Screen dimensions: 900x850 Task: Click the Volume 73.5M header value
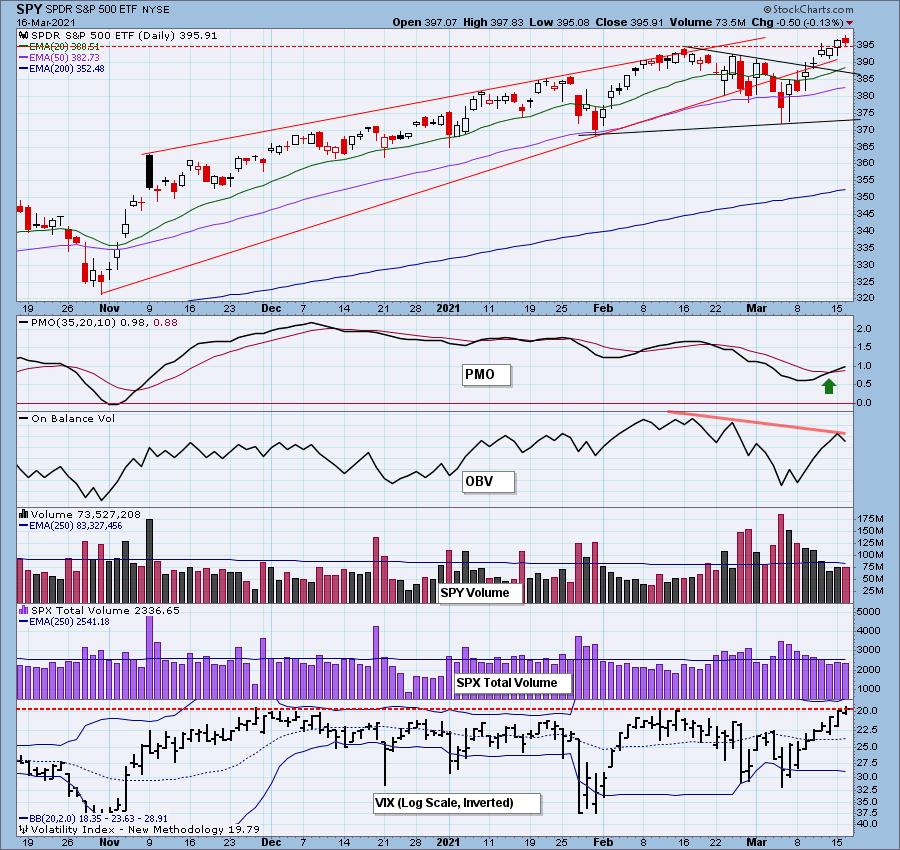pos(707,22)
